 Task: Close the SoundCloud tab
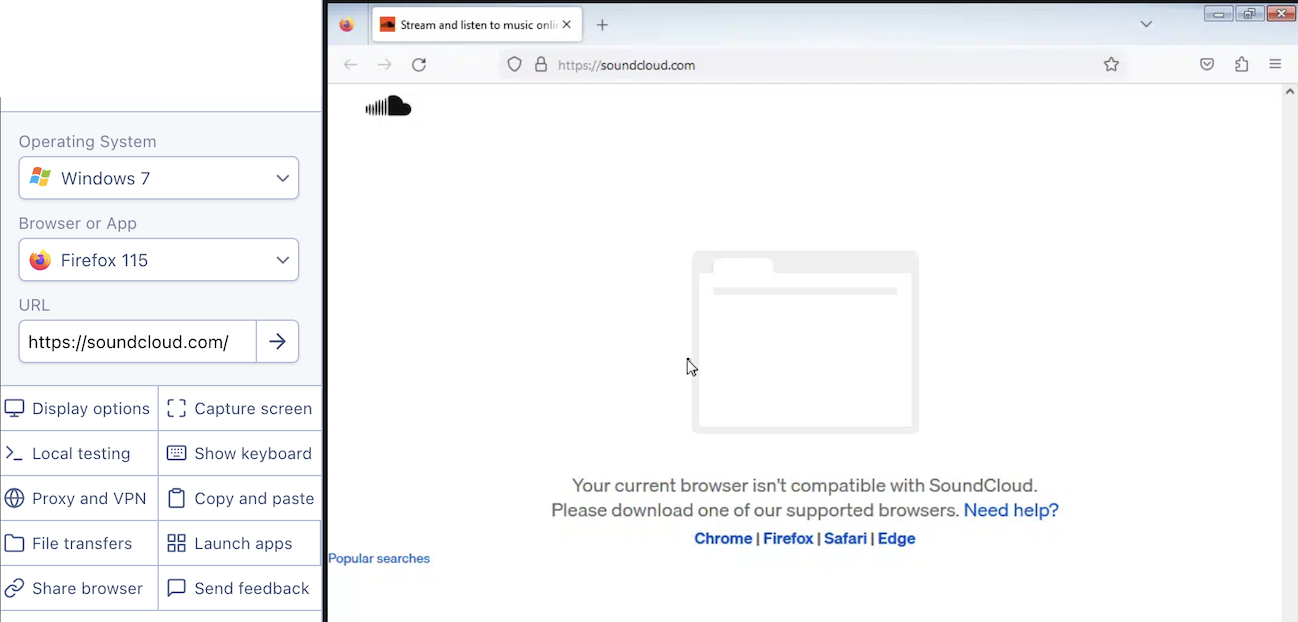pos(567,25)
